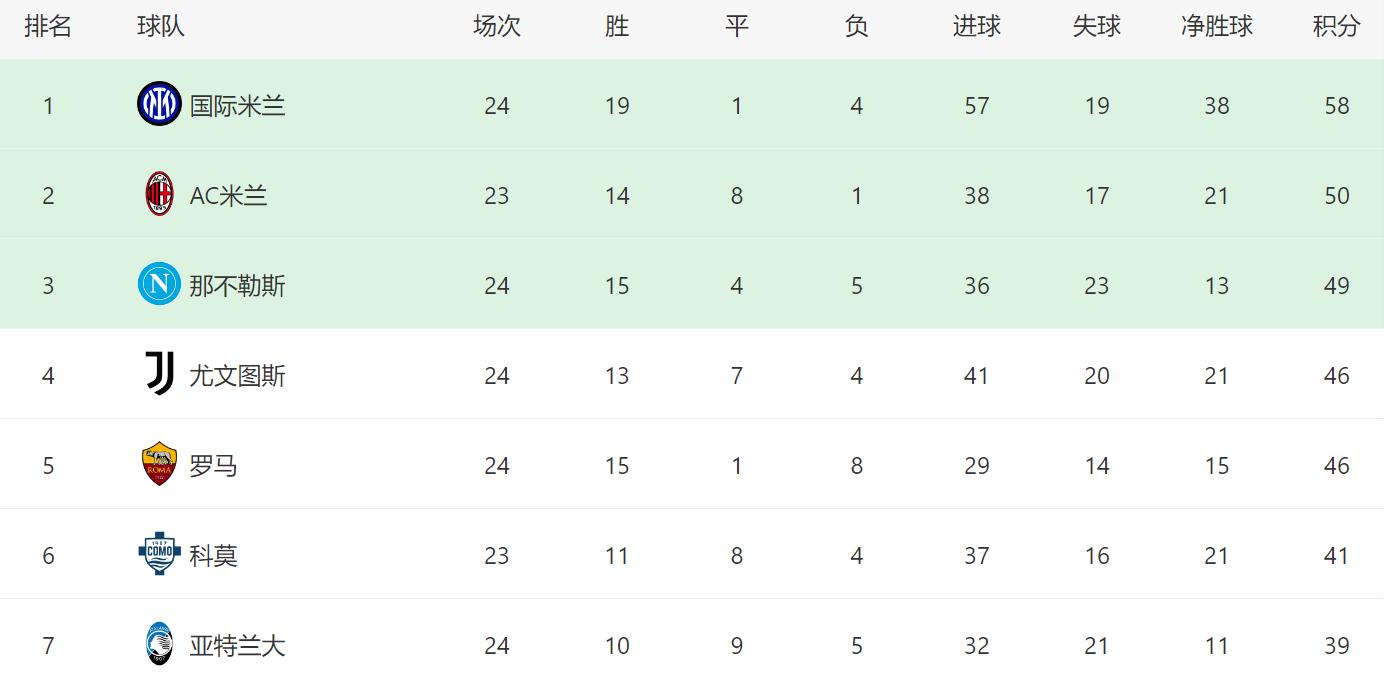Open the 国际米兰 team link
This screenshot has height=687, width=1384.
(x=237, y=105)
